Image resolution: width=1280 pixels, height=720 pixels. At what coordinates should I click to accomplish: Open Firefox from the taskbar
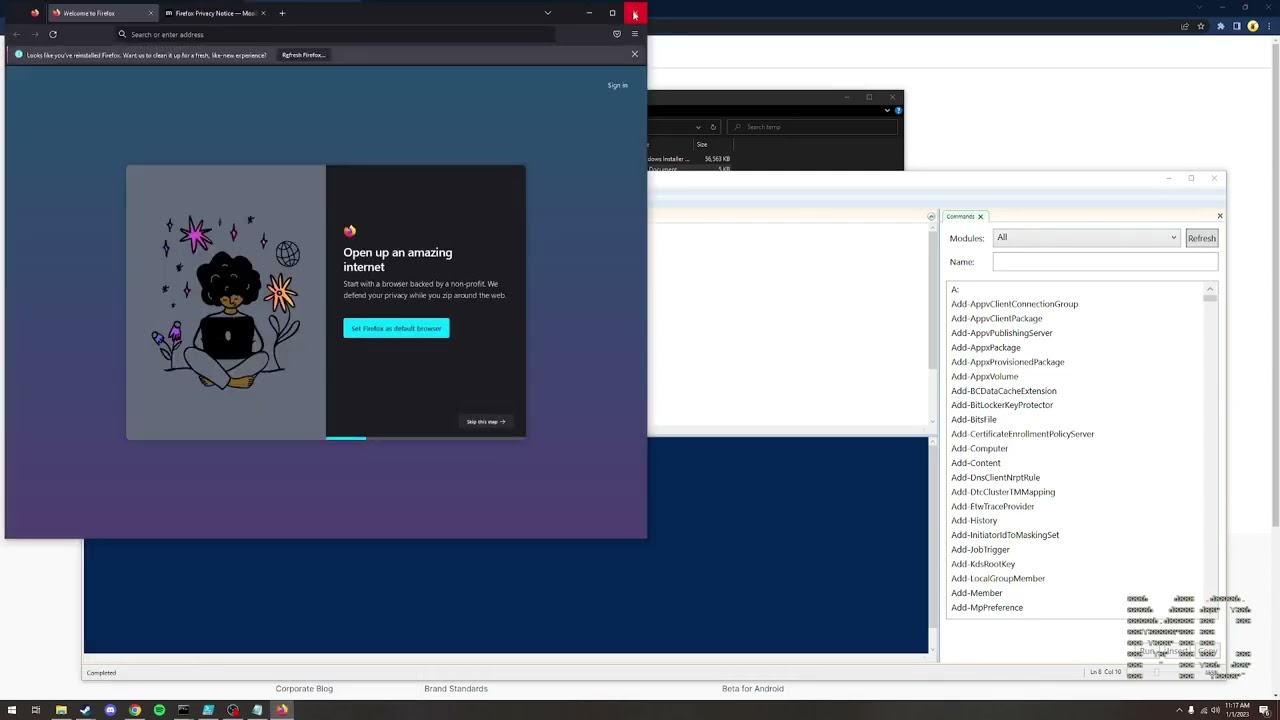pos(282,710)
